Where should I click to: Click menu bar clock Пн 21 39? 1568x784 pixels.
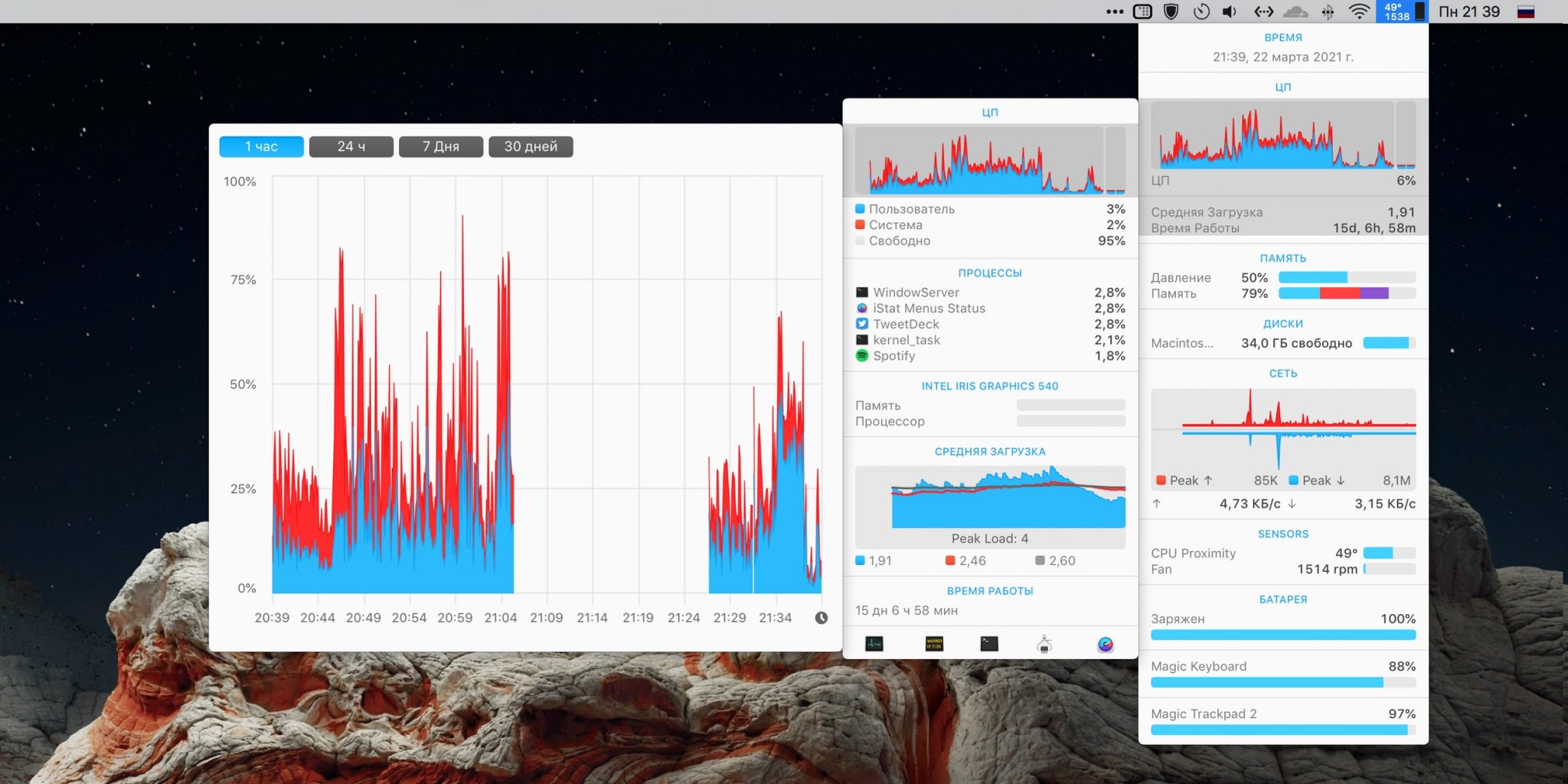(1469, 11)
